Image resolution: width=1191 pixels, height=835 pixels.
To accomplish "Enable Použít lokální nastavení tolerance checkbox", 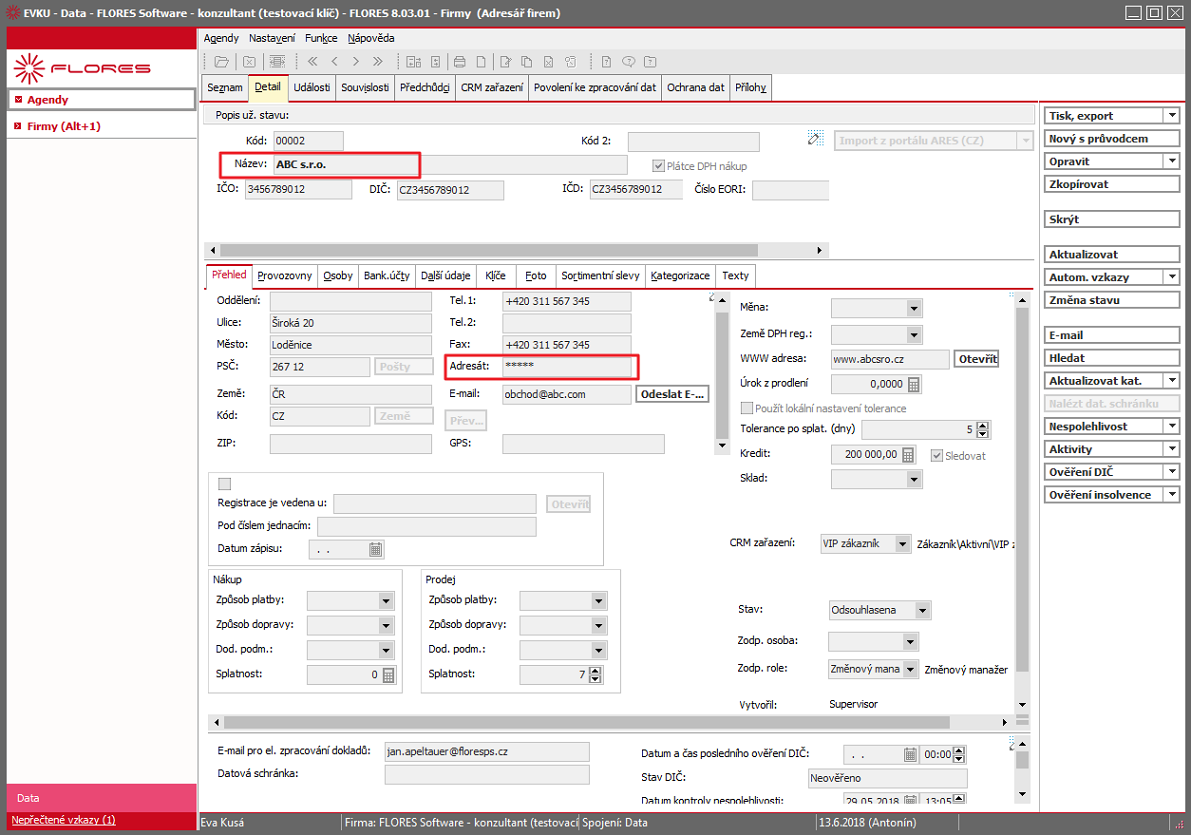I will pos(747,408).
